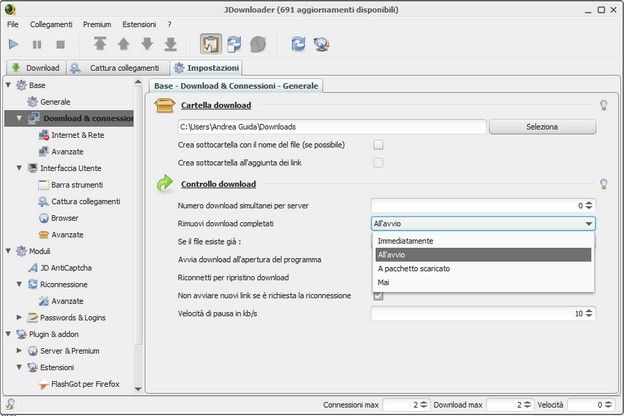Click the tree scrollbar up arrow
The image size is (624, 416).
[x=138, y=82]
